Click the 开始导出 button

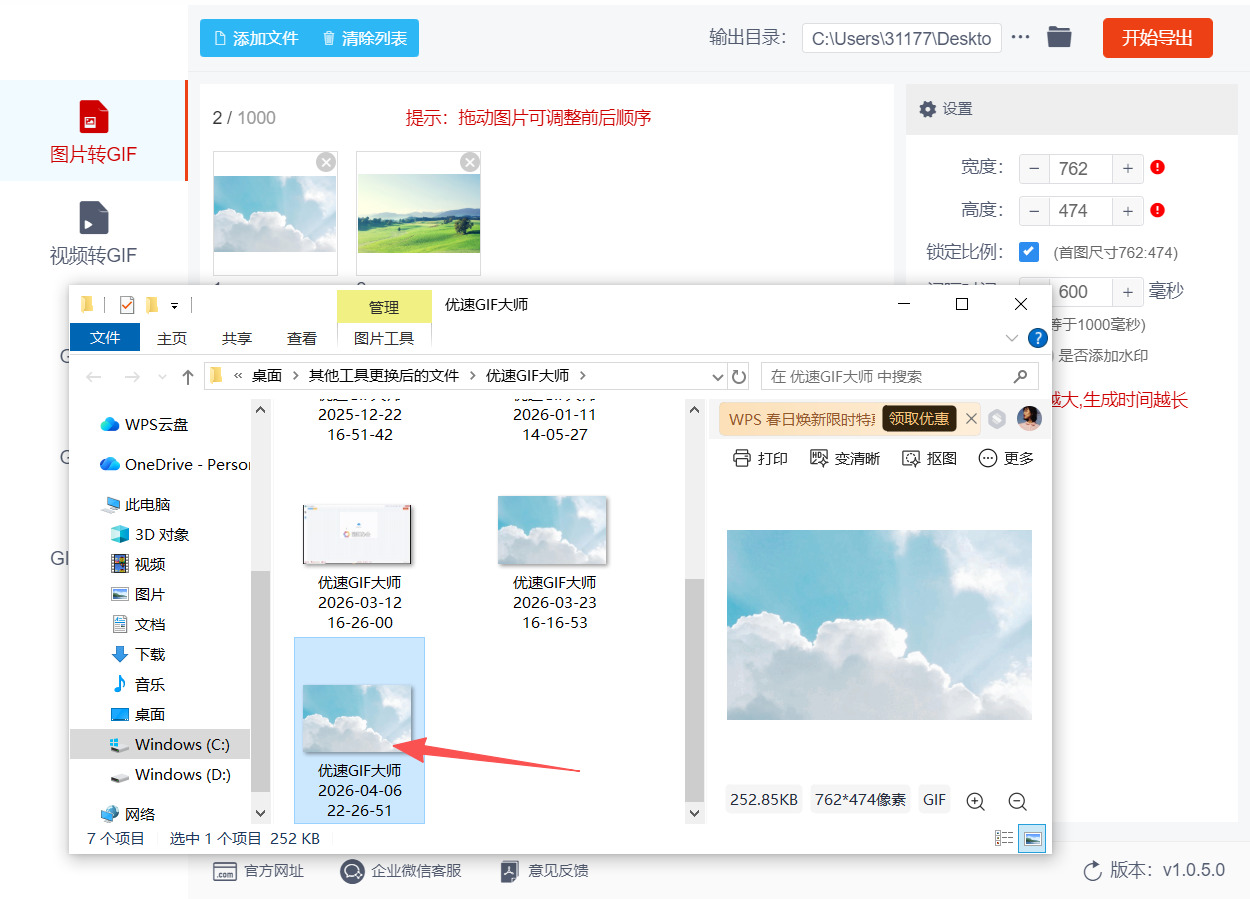(x=1157, y=37)
